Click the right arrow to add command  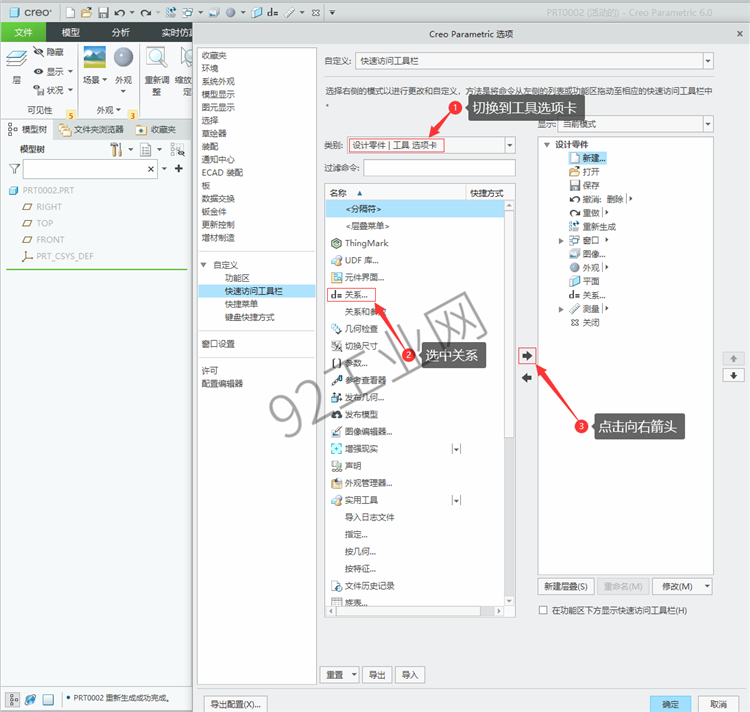[527, 356]
